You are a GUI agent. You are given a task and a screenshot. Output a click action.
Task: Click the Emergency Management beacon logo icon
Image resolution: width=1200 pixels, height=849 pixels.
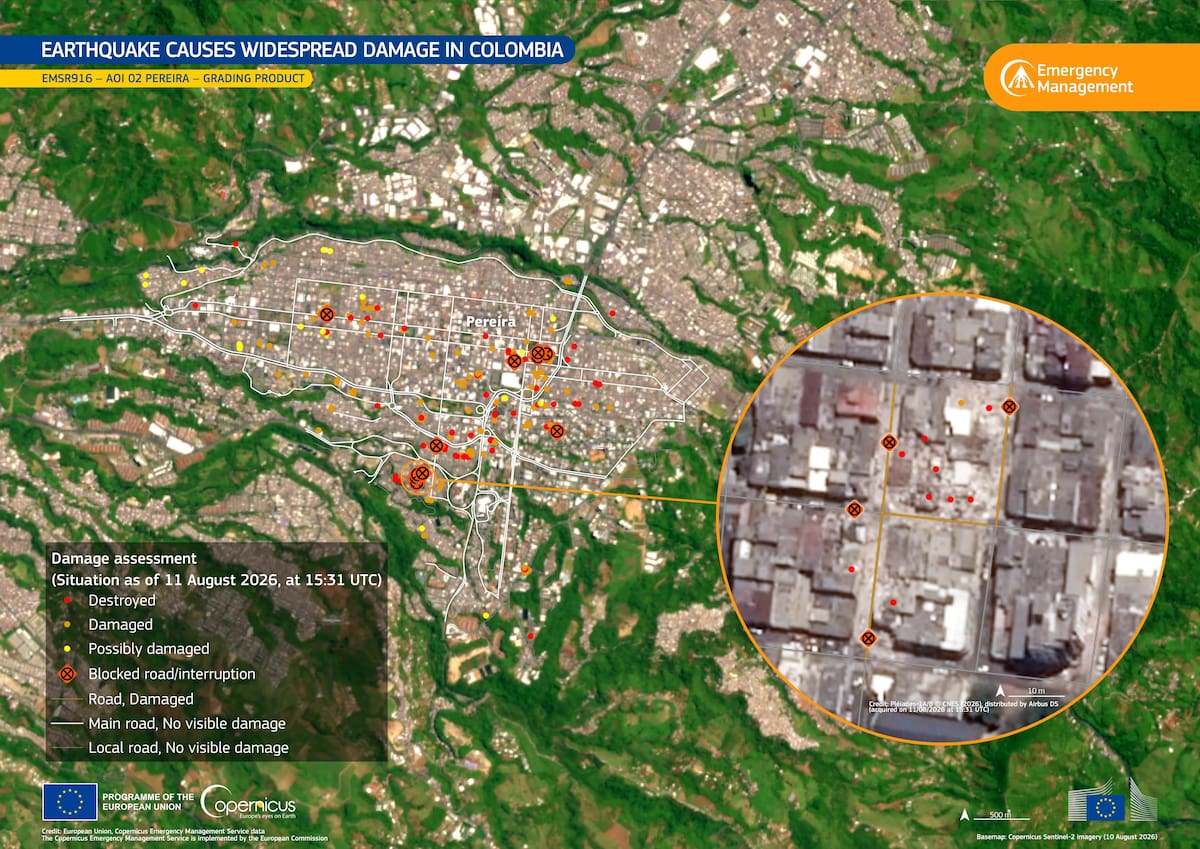coord(1017,78)
